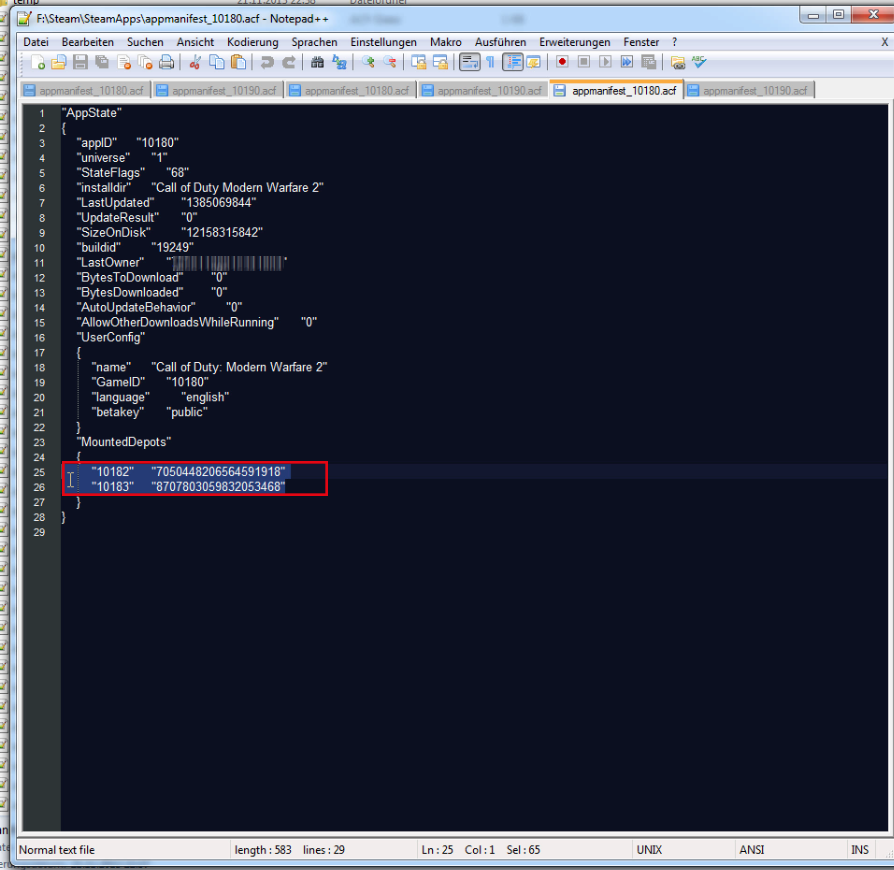The height and width of the screenshot is (870, 894).
Task: Create a new document with New icon
Action: tap(38, 62)
